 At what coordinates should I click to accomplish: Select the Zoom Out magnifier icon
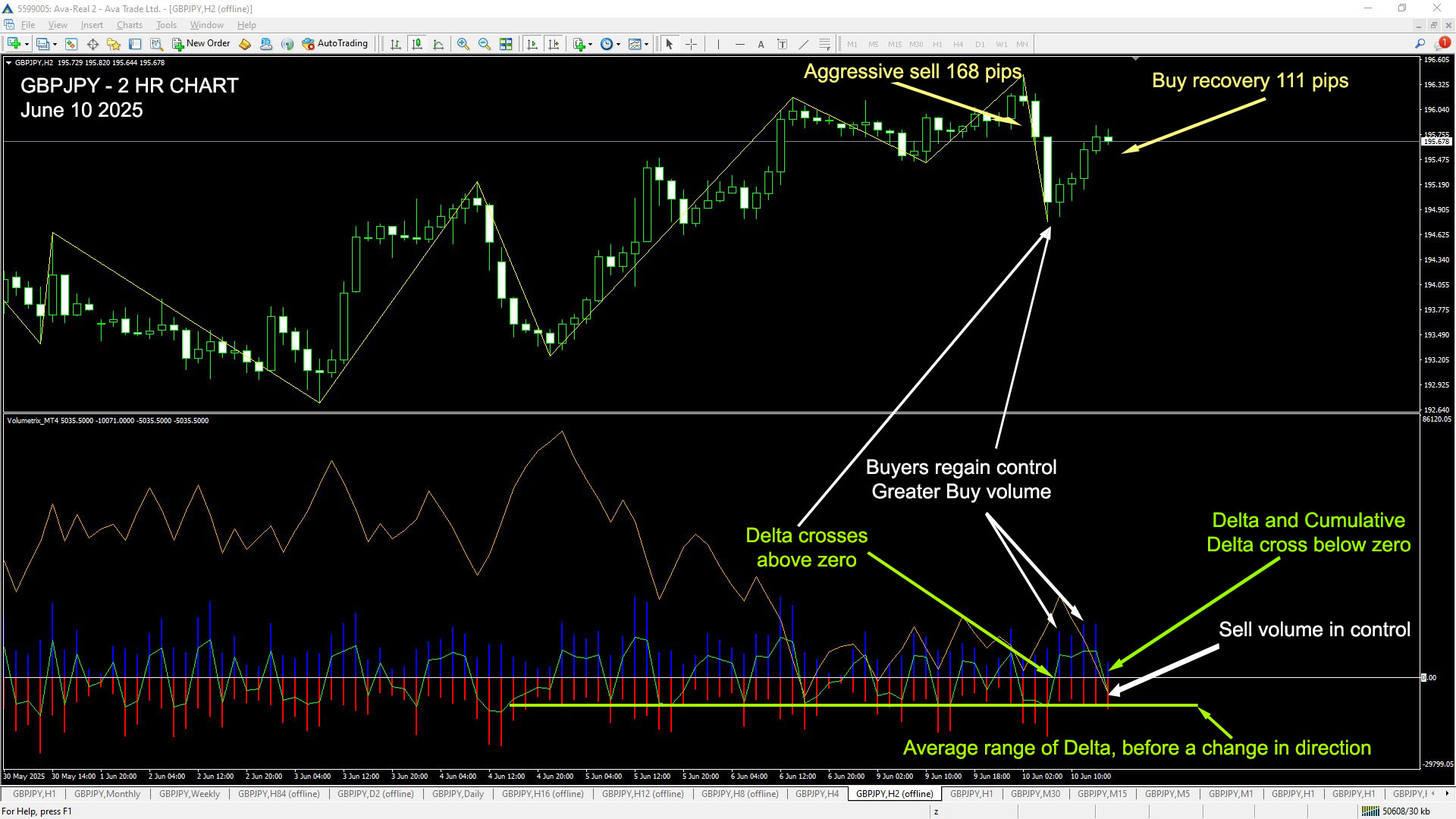pos(484,44)
